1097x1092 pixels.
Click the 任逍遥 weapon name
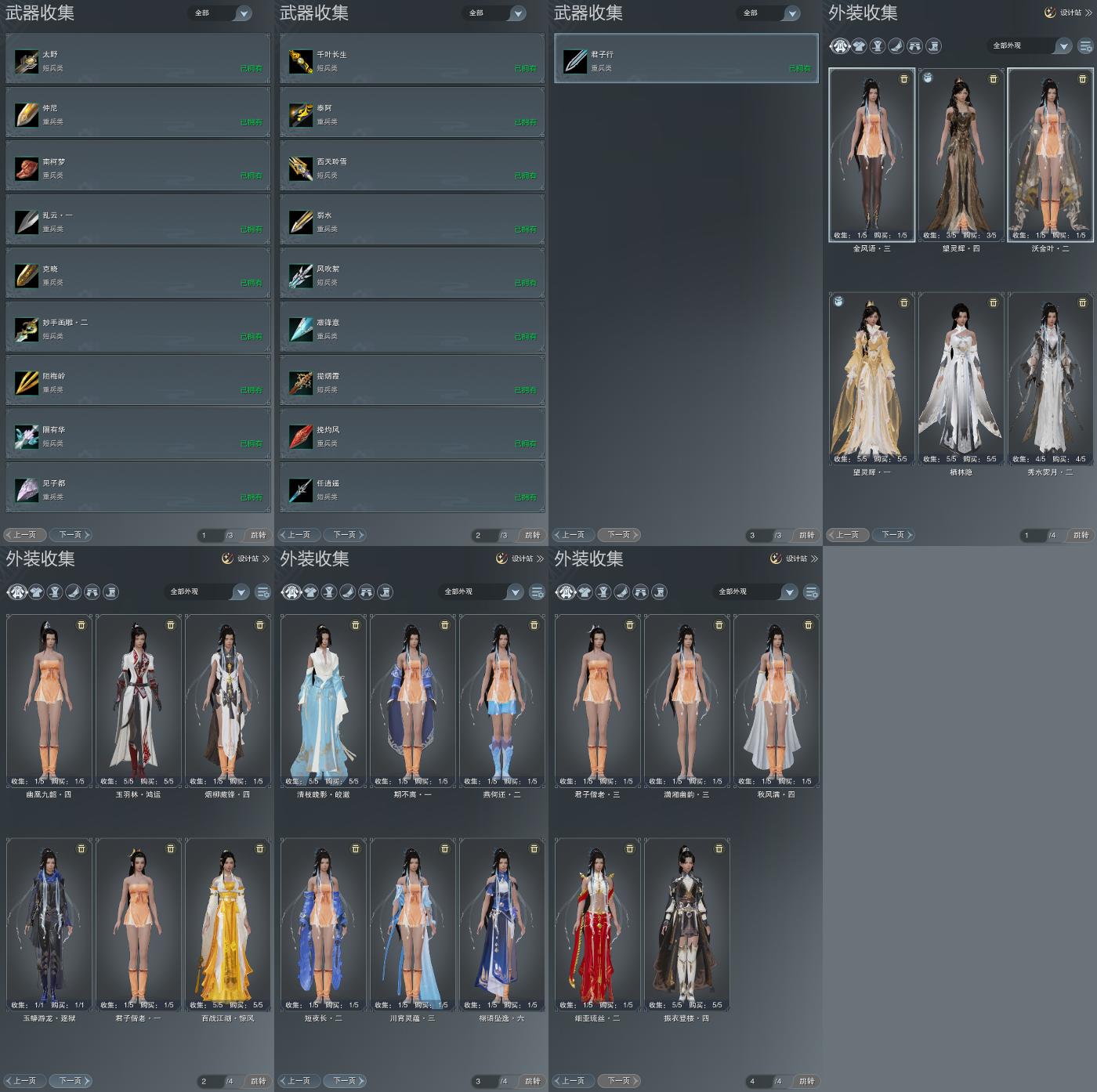[x=328, y=484]
